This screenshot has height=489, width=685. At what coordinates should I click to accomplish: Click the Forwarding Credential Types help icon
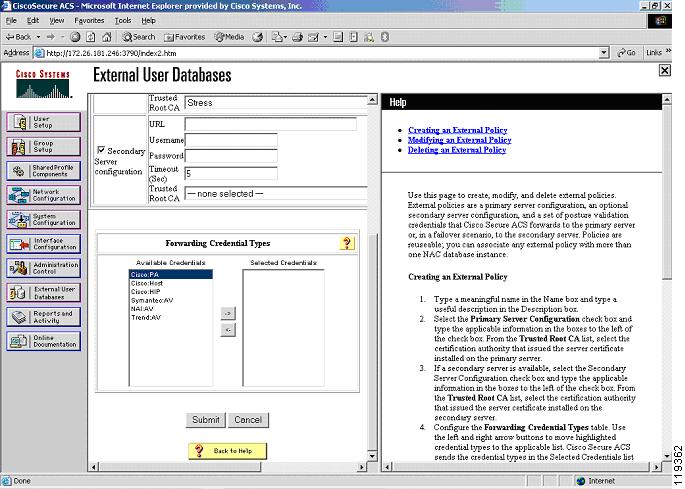coord(347,243)
